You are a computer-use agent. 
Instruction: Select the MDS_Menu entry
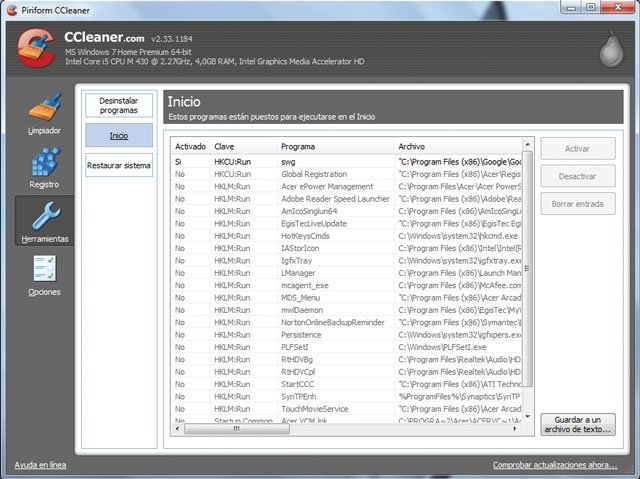pos(346,298)
